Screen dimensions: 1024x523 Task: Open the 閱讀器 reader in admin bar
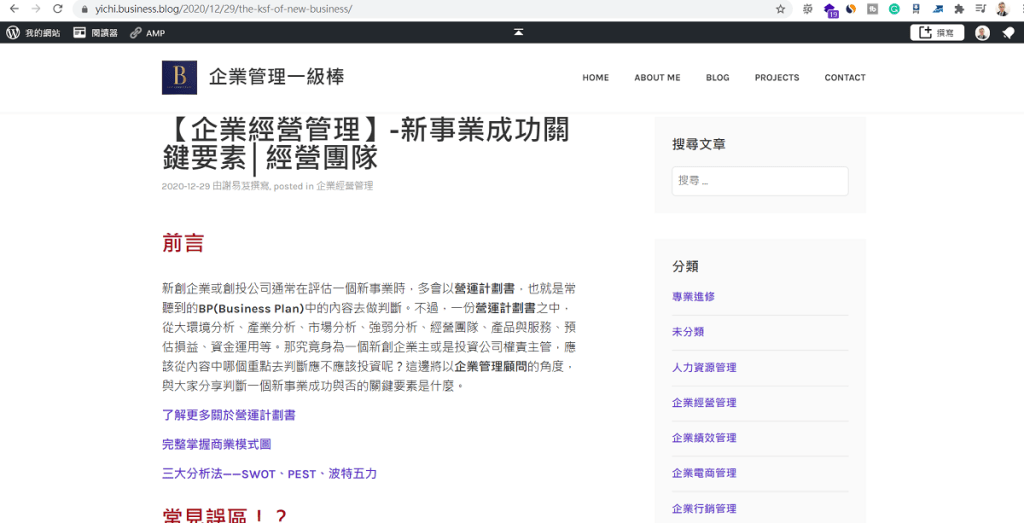click(95, 33)
